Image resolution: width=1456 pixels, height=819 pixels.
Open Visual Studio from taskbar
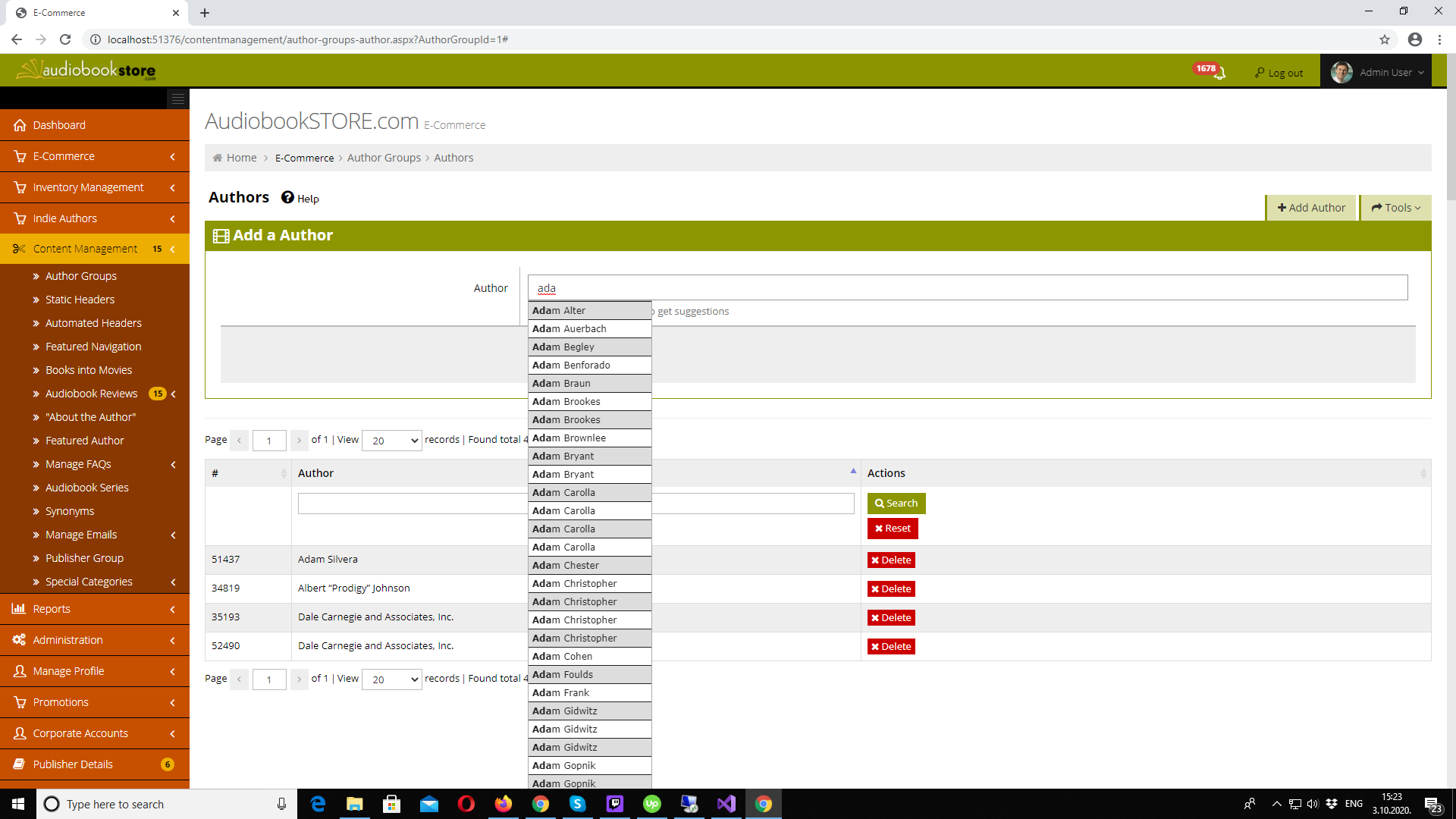tap(726, 804)
